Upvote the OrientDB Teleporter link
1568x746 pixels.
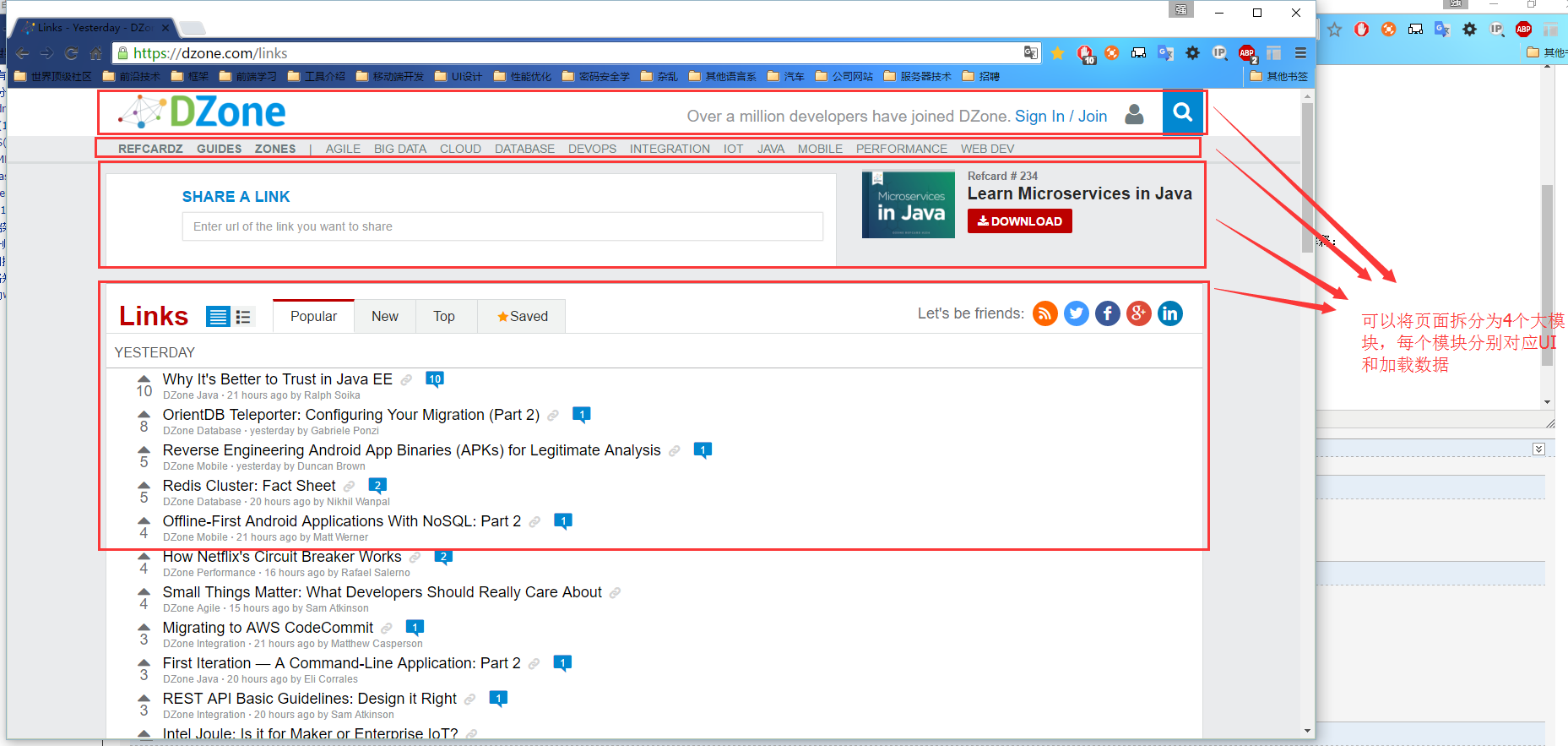point(144,415)
